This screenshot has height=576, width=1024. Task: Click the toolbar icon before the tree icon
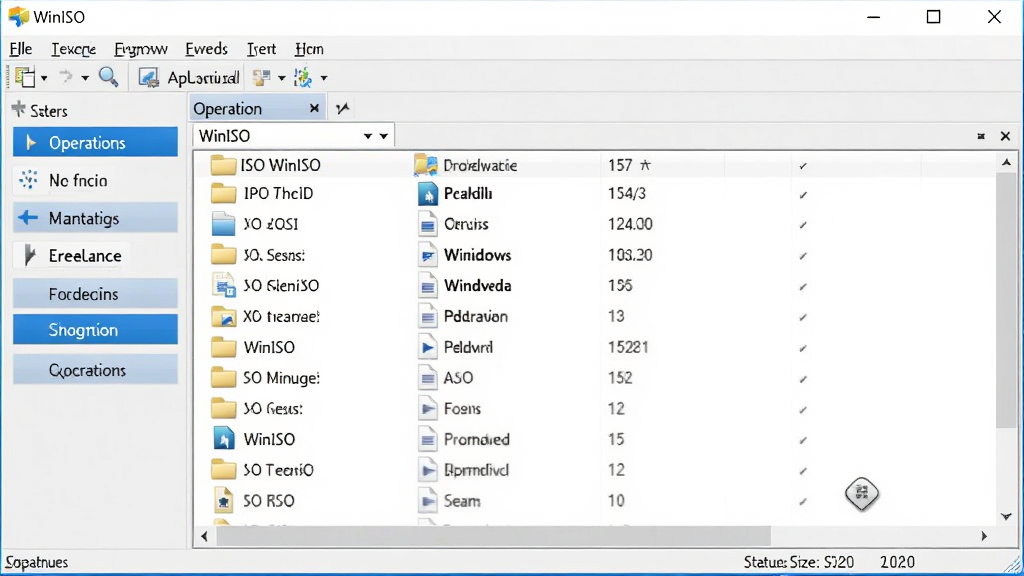(x=261, y=78)
